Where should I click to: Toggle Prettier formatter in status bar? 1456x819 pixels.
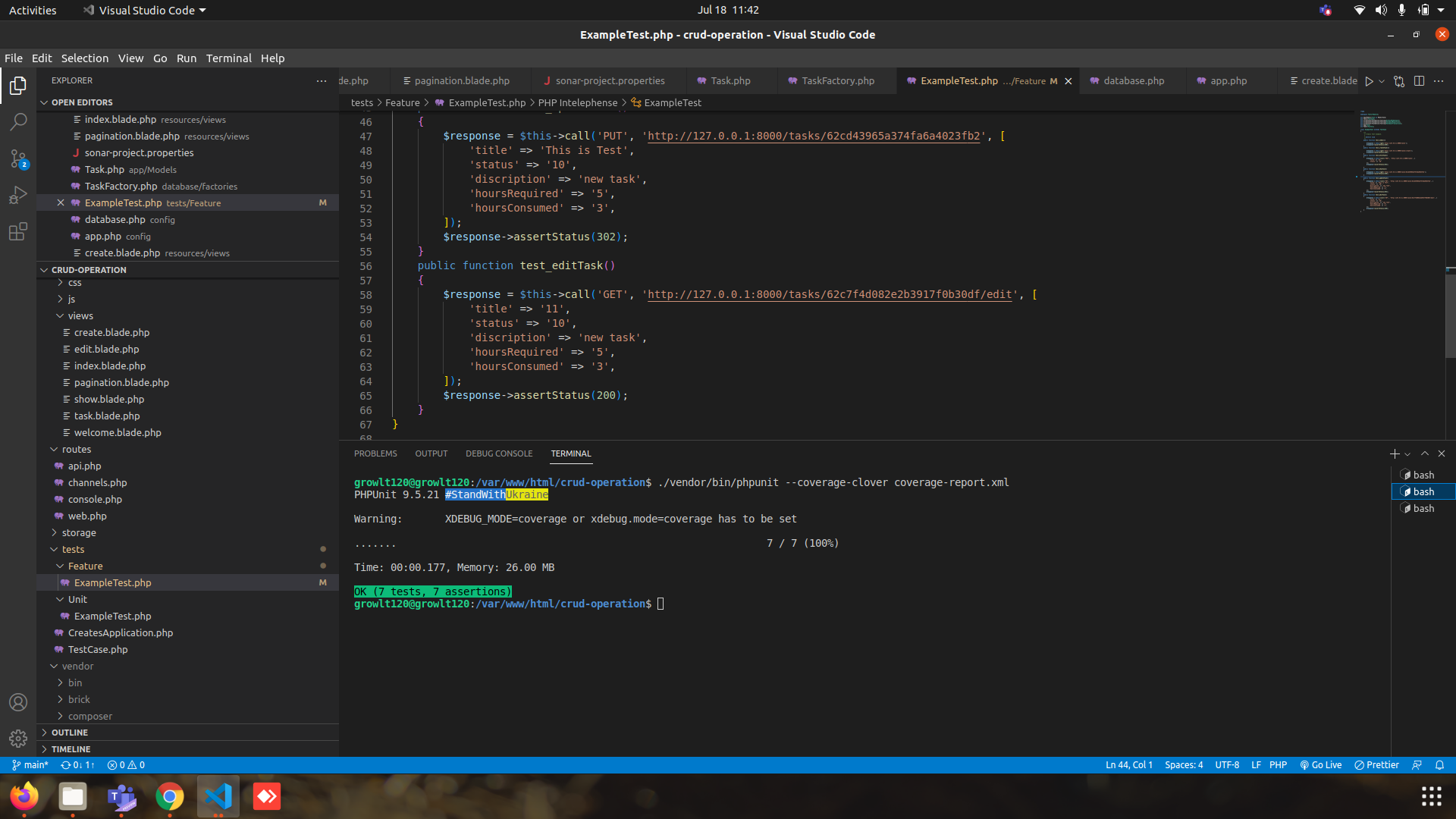[1376, 765]
